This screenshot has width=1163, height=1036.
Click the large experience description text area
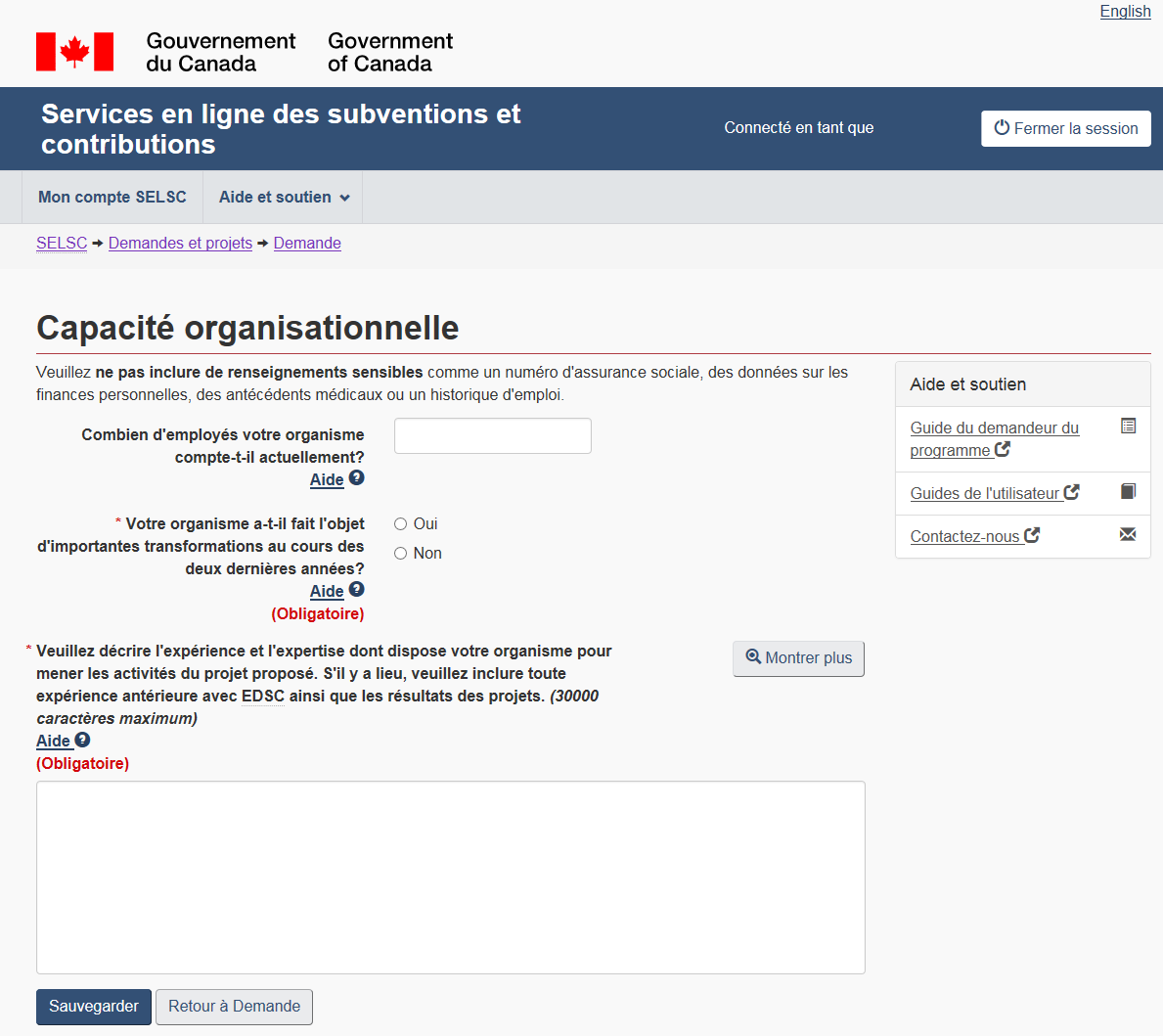click(451, 878)
